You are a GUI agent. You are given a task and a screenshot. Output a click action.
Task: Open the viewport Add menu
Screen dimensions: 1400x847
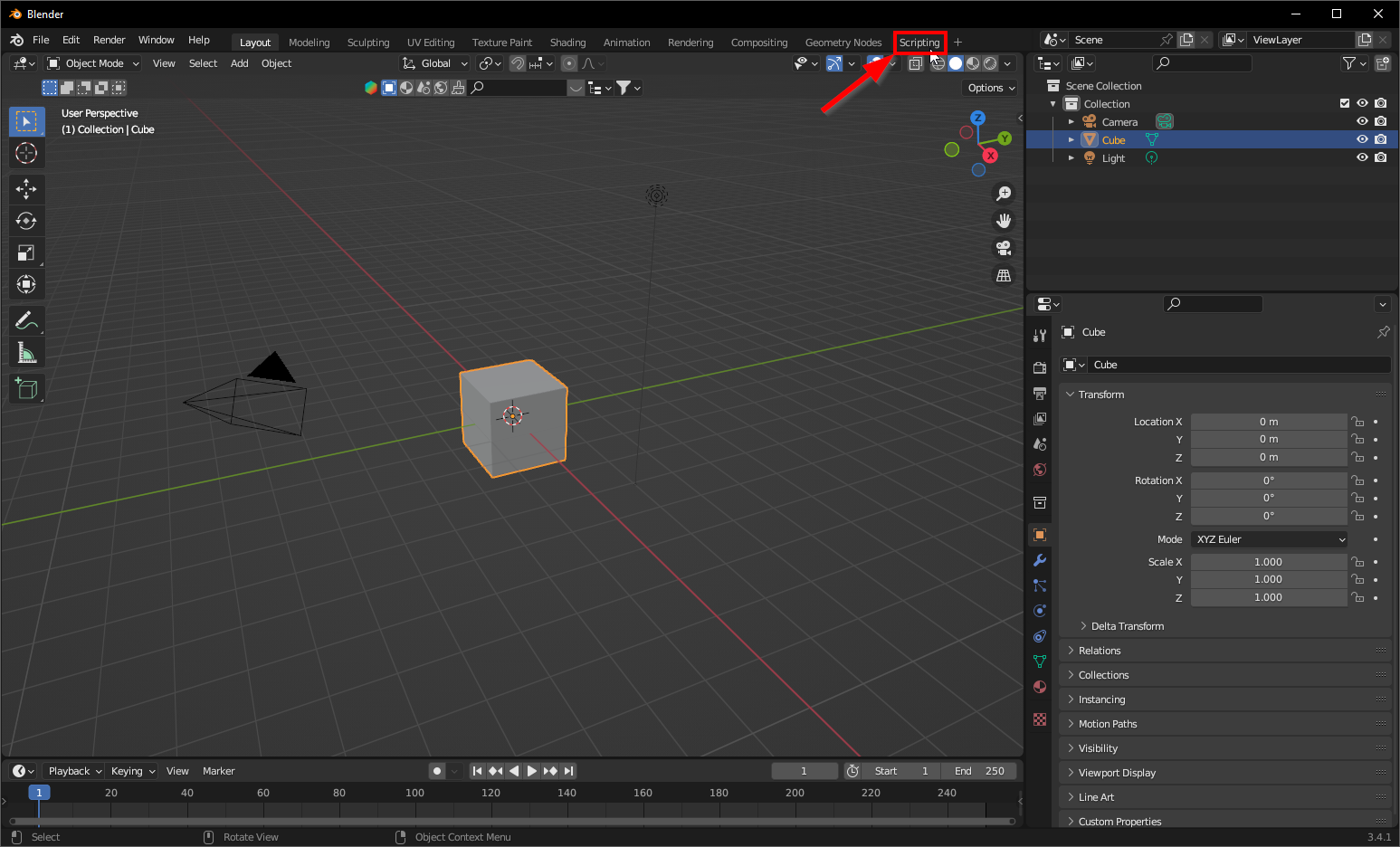(239, 63)
